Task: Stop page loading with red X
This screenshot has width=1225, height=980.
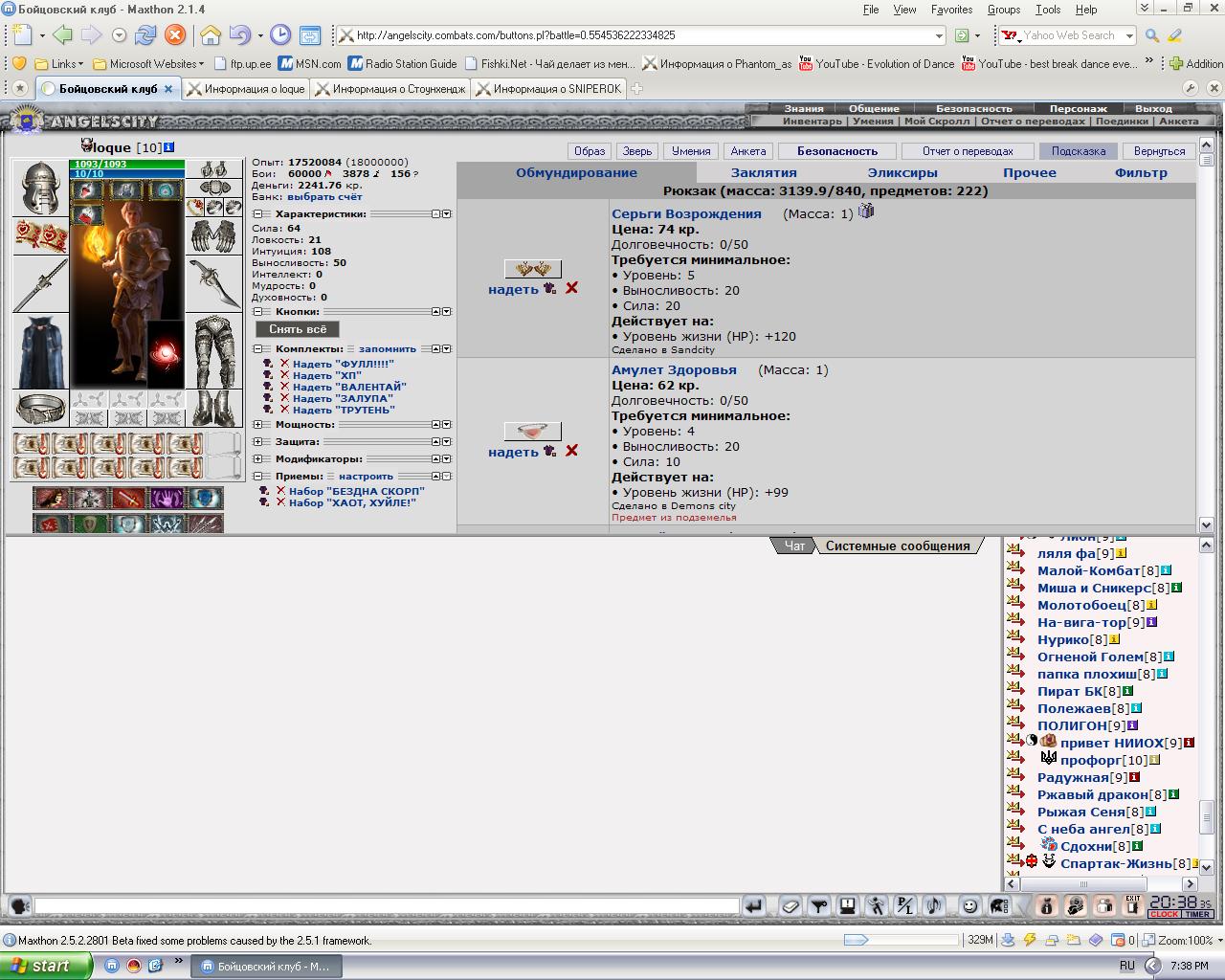Action: pos(175,35)
